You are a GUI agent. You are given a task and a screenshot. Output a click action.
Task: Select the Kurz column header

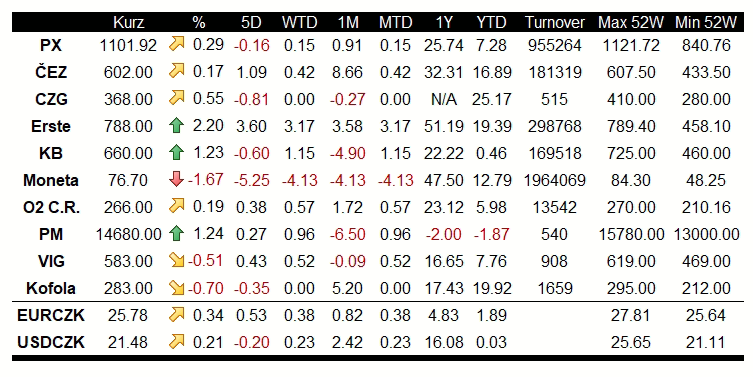[x=128, y=22]
